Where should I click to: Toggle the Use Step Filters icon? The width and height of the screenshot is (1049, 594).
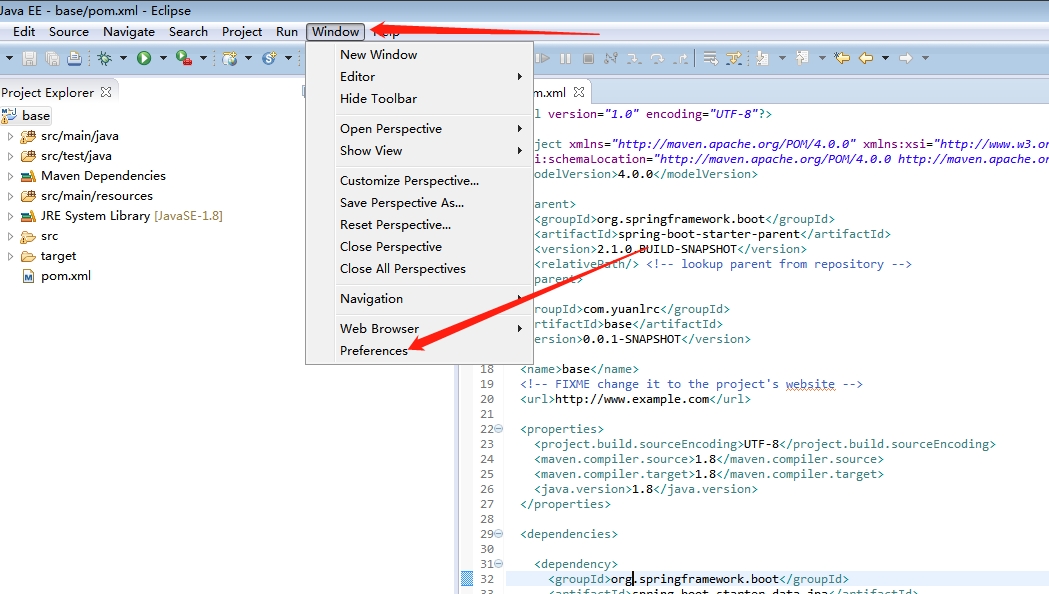coord(734,58)
